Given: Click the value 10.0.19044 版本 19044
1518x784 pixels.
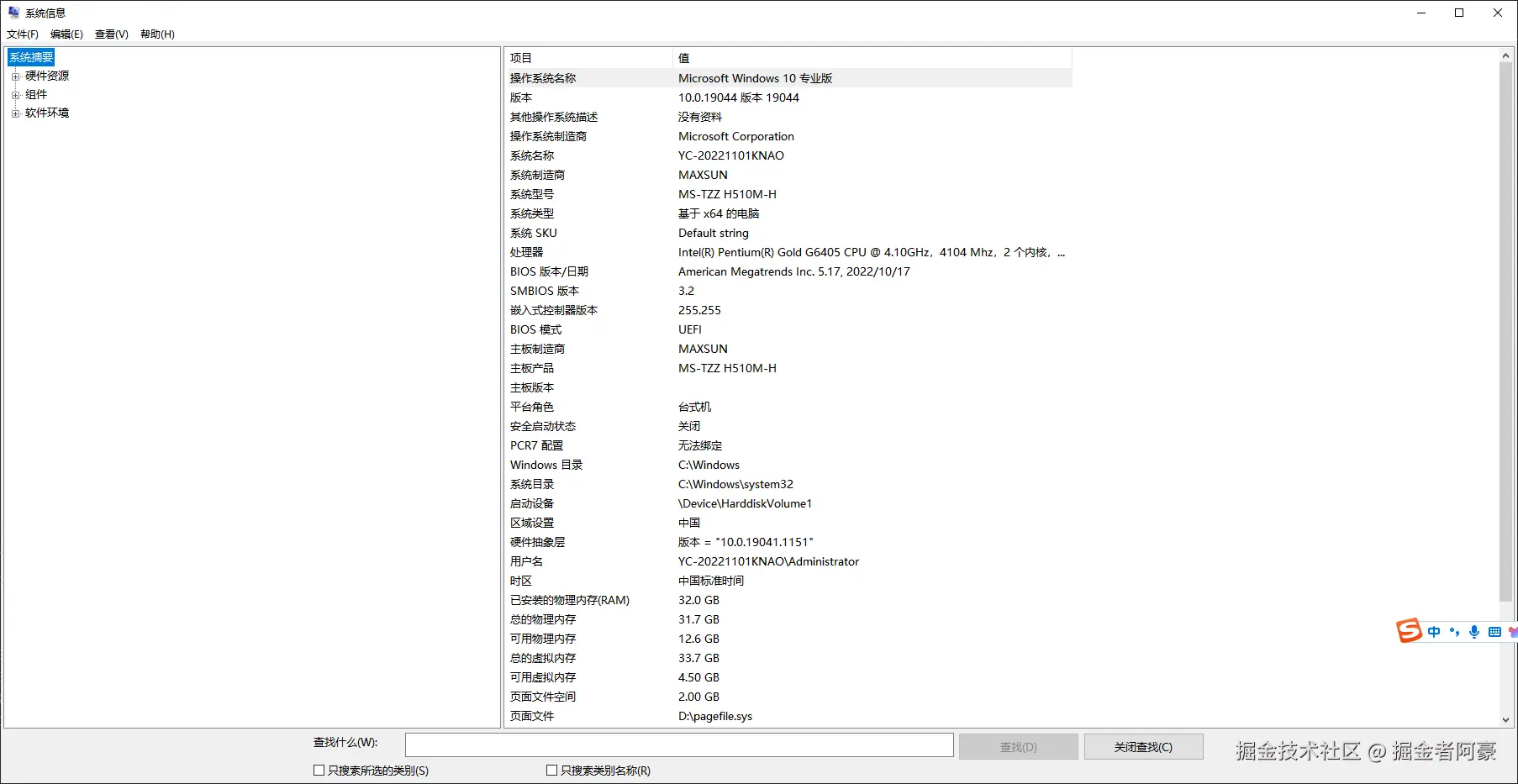Looking at the screenshot, I should pyautogui.click(x=739, y=97).
